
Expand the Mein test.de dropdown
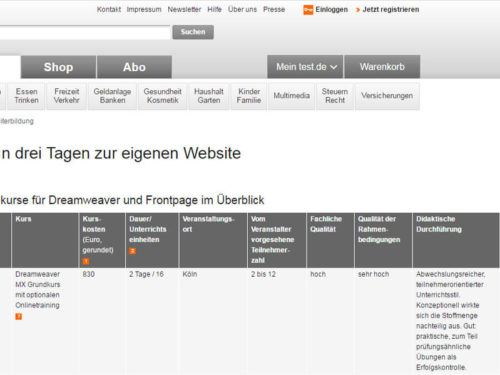[x=305, y=67]
